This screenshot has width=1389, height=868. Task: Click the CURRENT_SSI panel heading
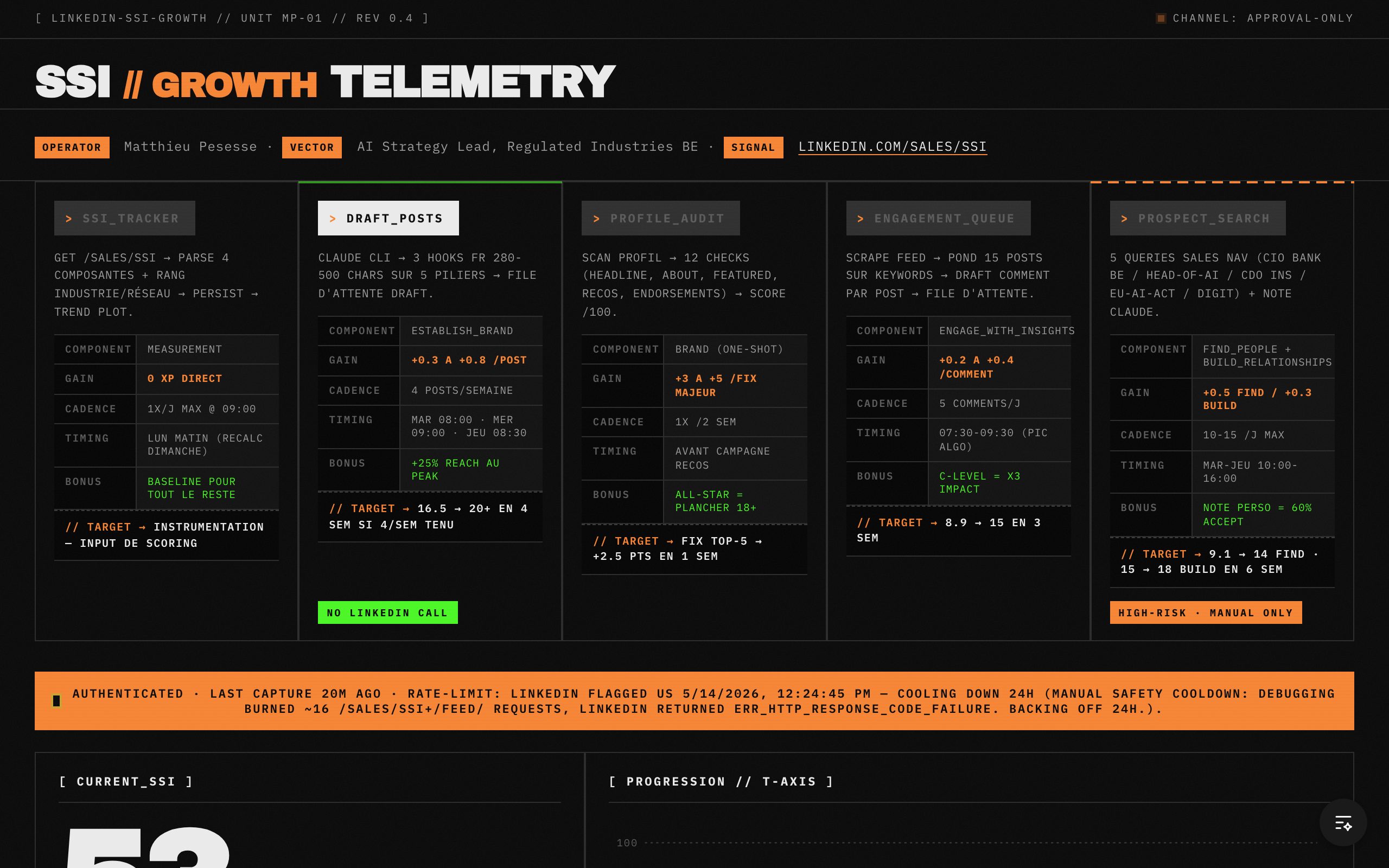point(126,782)
